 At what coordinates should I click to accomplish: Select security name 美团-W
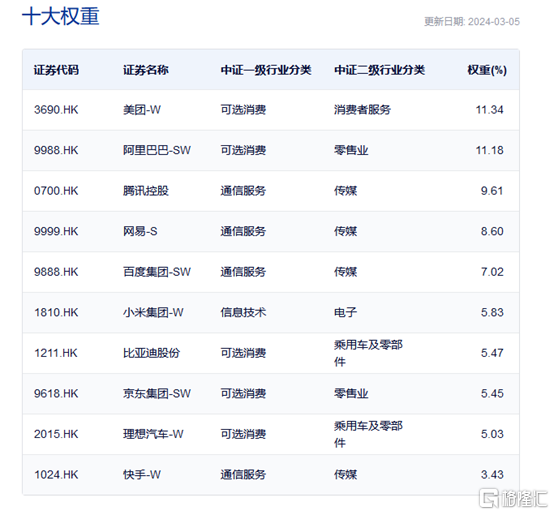(x=142, y=110)
